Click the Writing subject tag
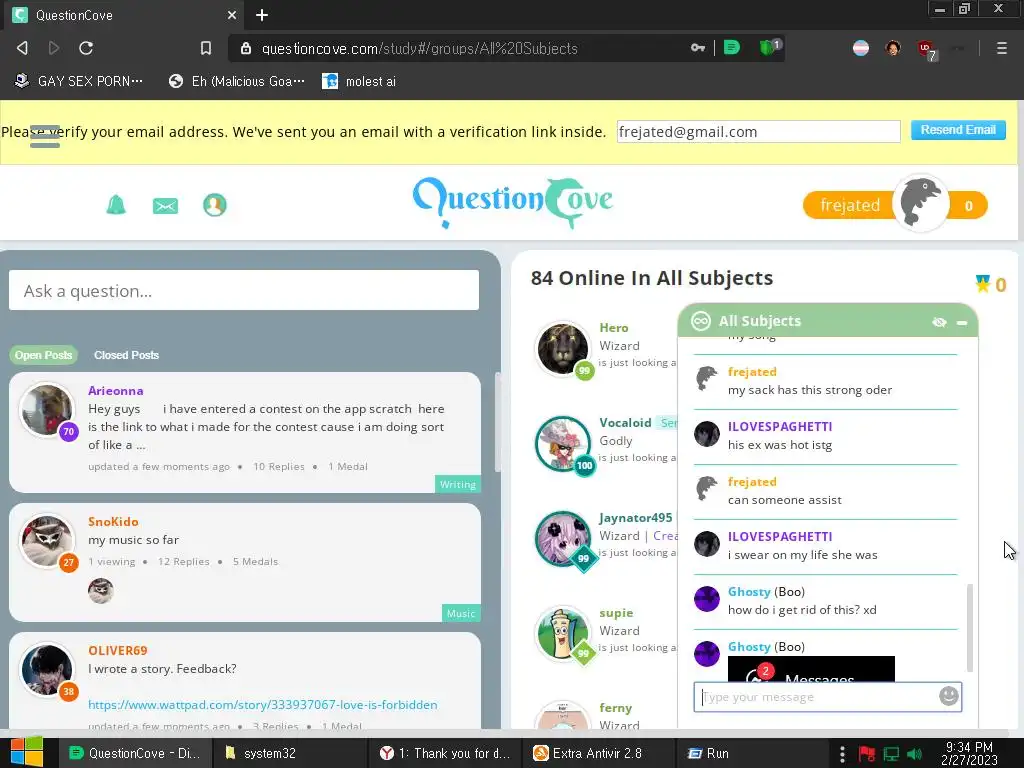This screenshot has width=1024, height=768. 458,484
